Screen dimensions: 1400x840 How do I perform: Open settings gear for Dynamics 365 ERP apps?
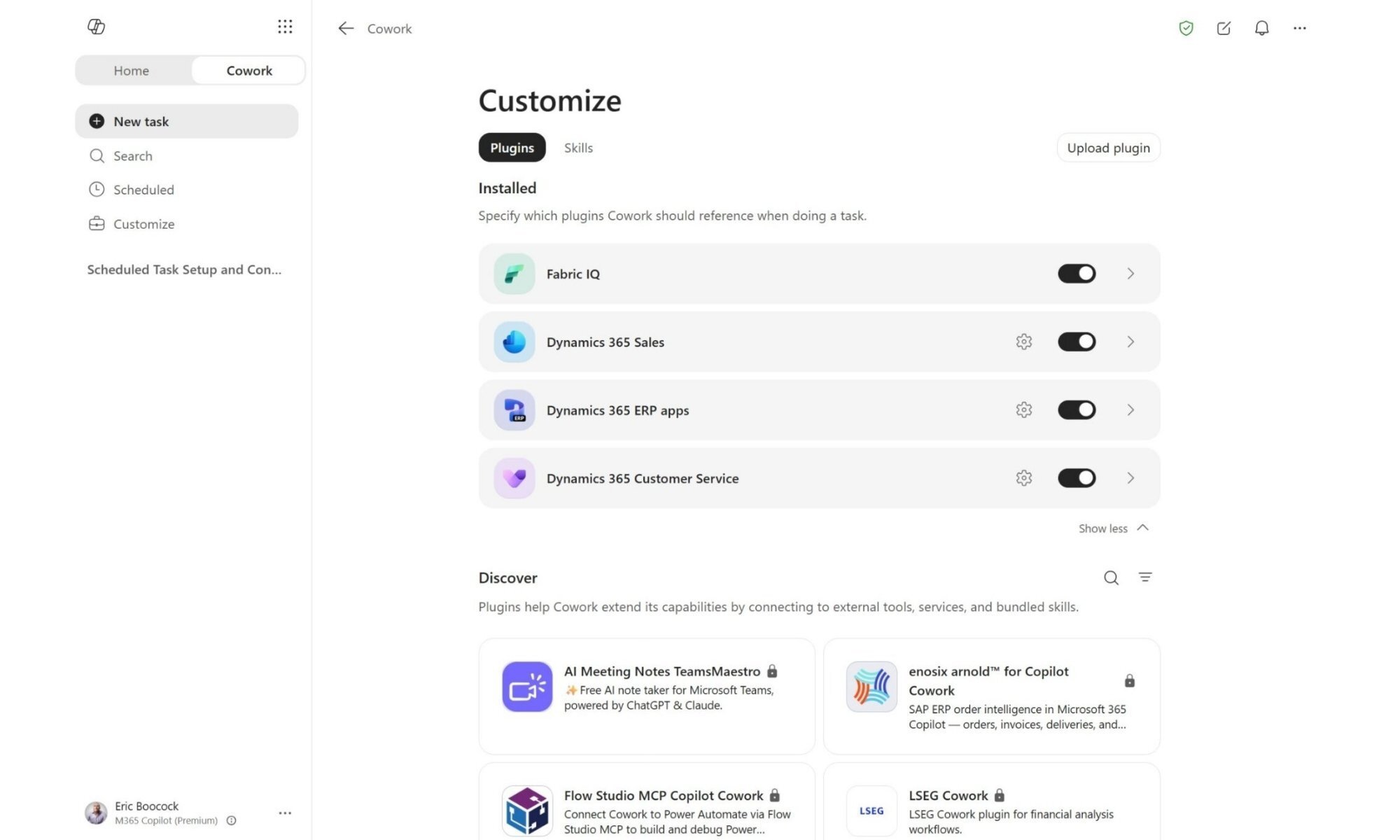pyautogui.click(x=1024, y=409)
